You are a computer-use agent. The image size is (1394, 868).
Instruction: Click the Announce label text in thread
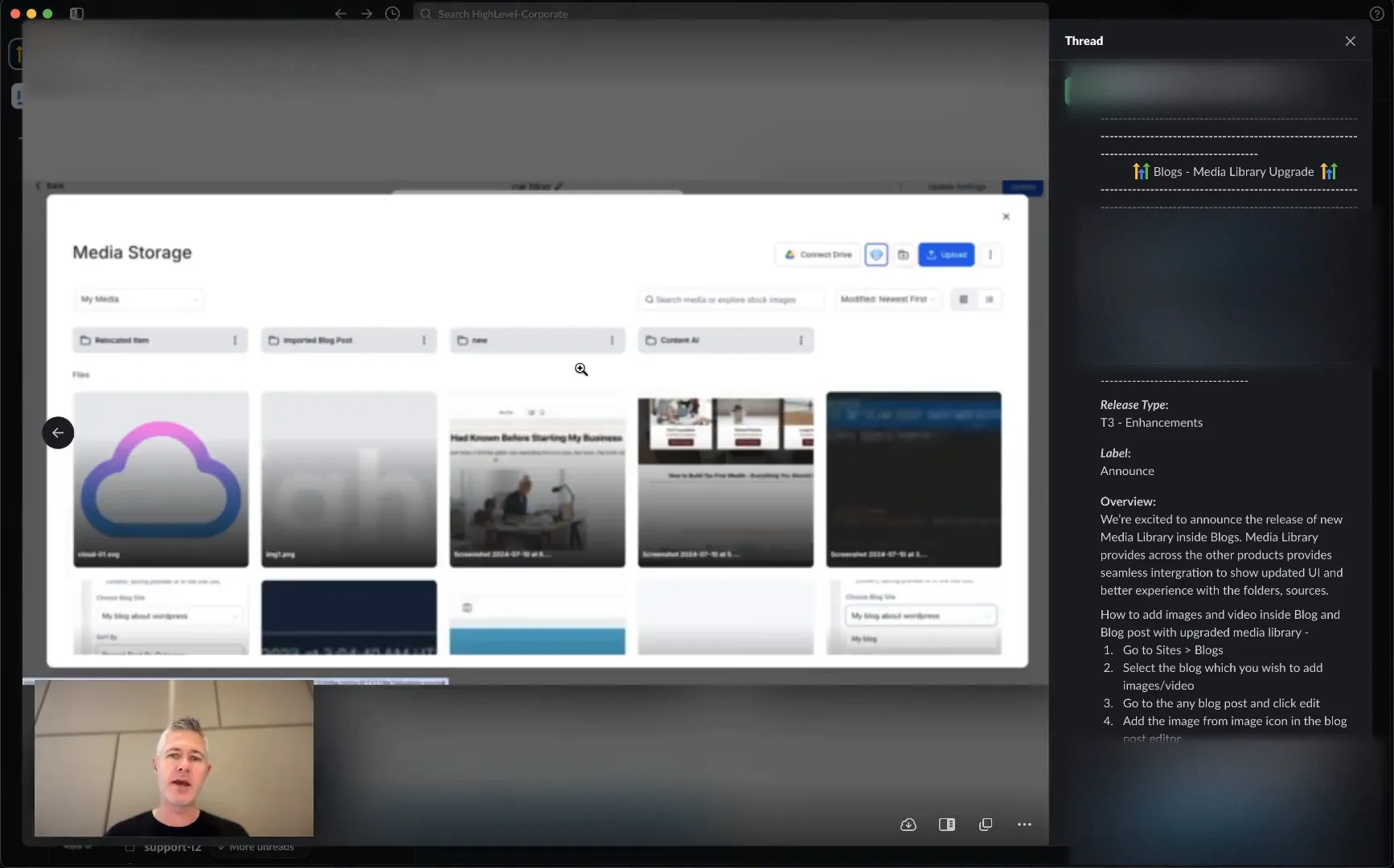tap(1127, 471)
